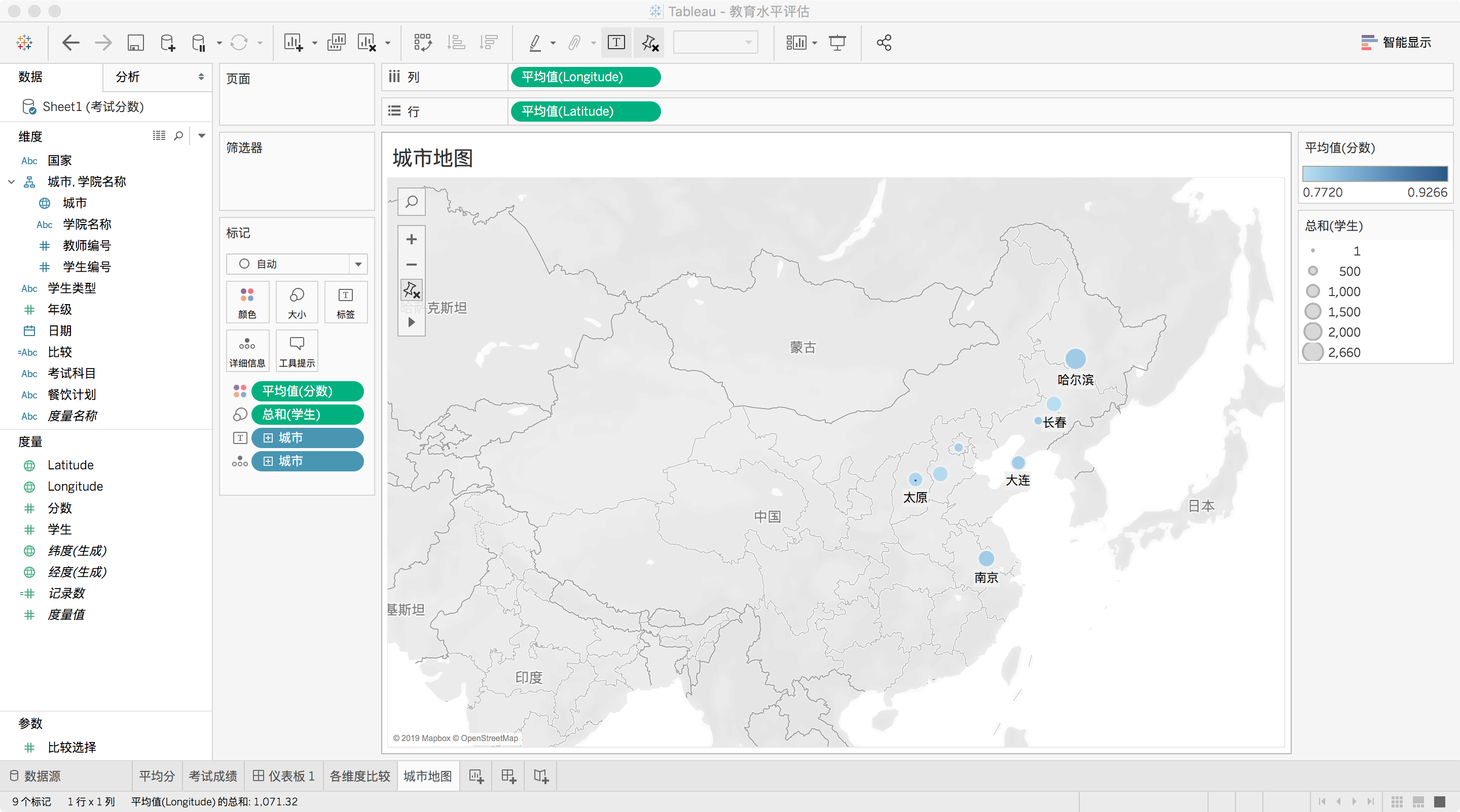This screenshot has height=812, width=1460.
Task: Click the Presentation mode icon
Action: point(837,43)
